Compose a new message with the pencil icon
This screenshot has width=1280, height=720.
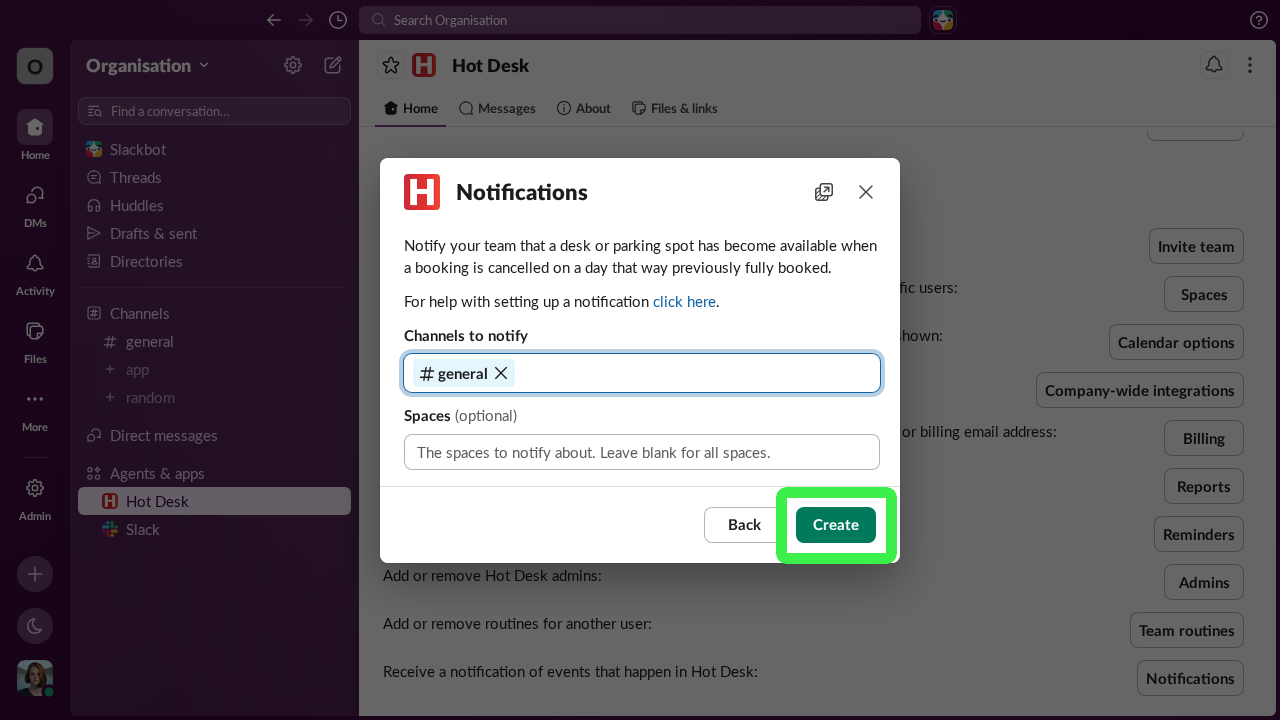tap(333, 65)
